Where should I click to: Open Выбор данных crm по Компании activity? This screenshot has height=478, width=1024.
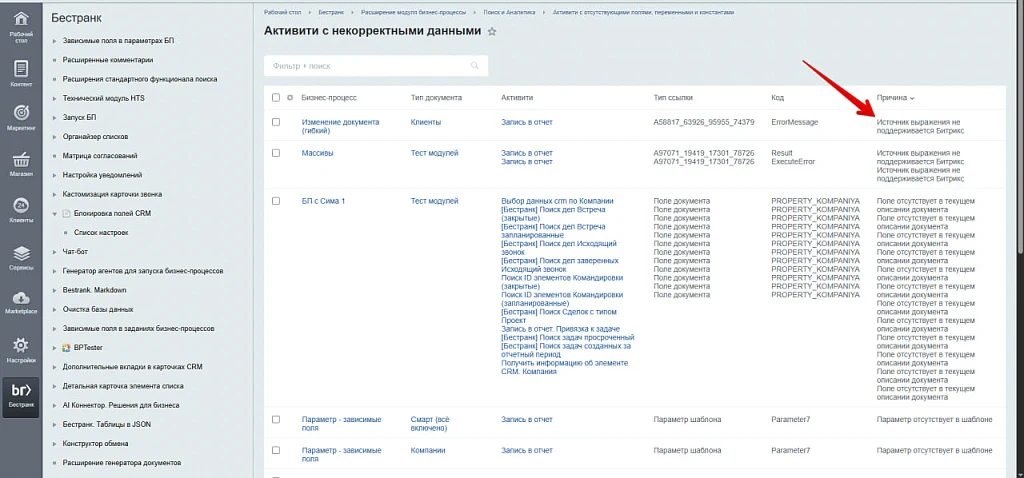click(x=557, y=201)
